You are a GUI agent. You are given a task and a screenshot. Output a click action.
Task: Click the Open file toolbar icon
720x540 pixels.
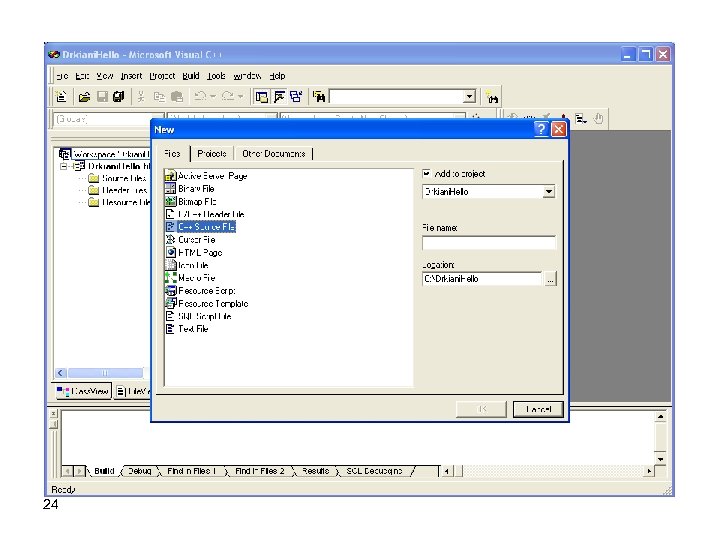point(84,97)
